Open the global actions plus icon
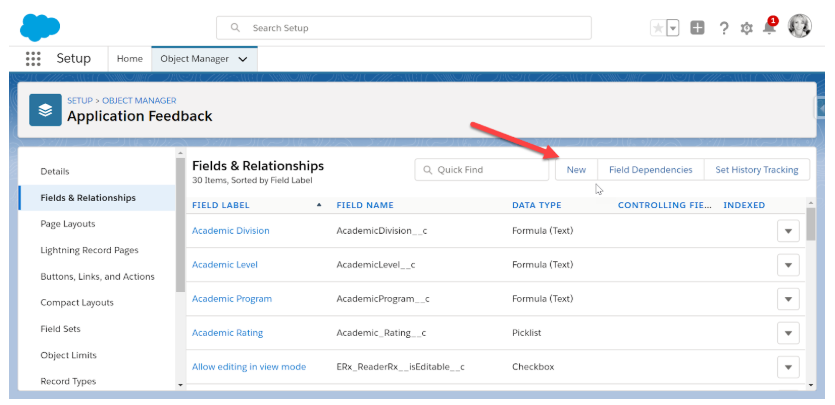835x405 pixels. tap(697, 28)
